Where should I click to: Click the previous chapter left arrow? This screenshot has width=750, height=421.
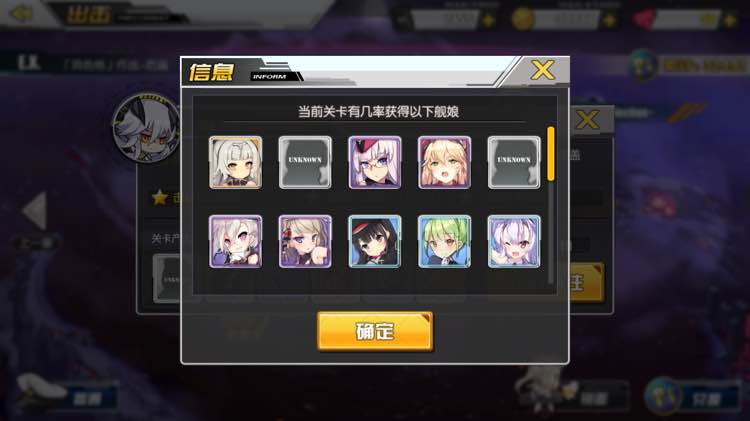(x=35, y=210)
